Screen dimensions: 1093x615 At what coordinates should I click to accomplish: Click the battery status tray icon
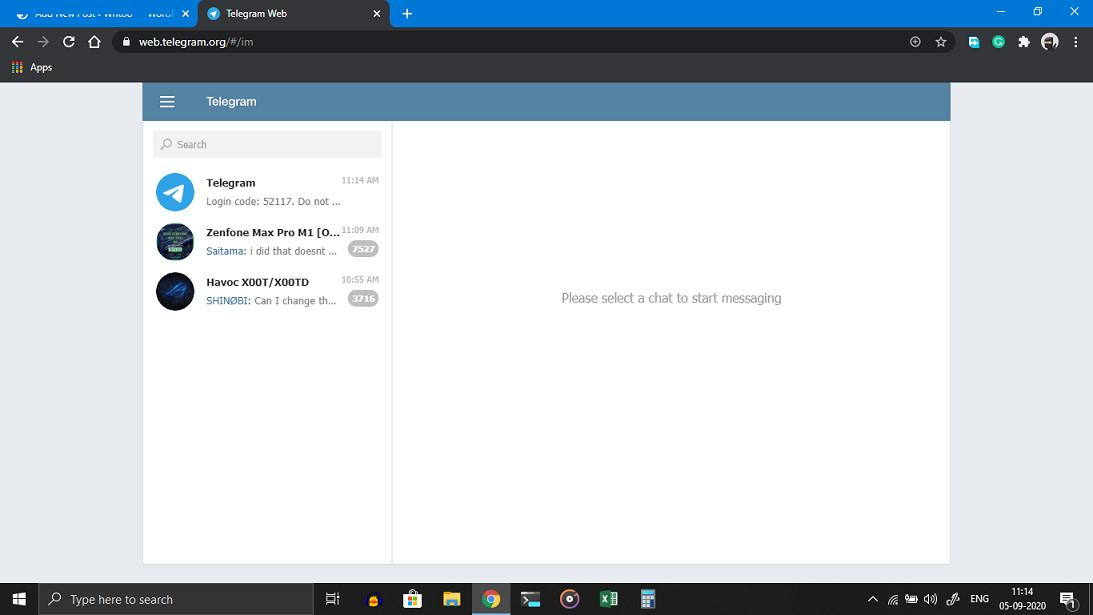coord(911,599)
